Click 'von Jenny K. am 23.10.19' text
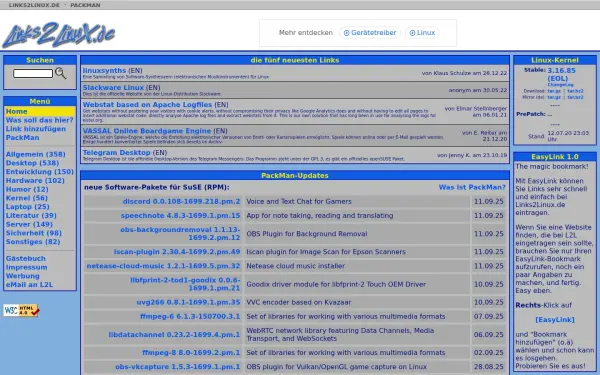The width and height of the screenshot is (600, 375). coord(472,155)
